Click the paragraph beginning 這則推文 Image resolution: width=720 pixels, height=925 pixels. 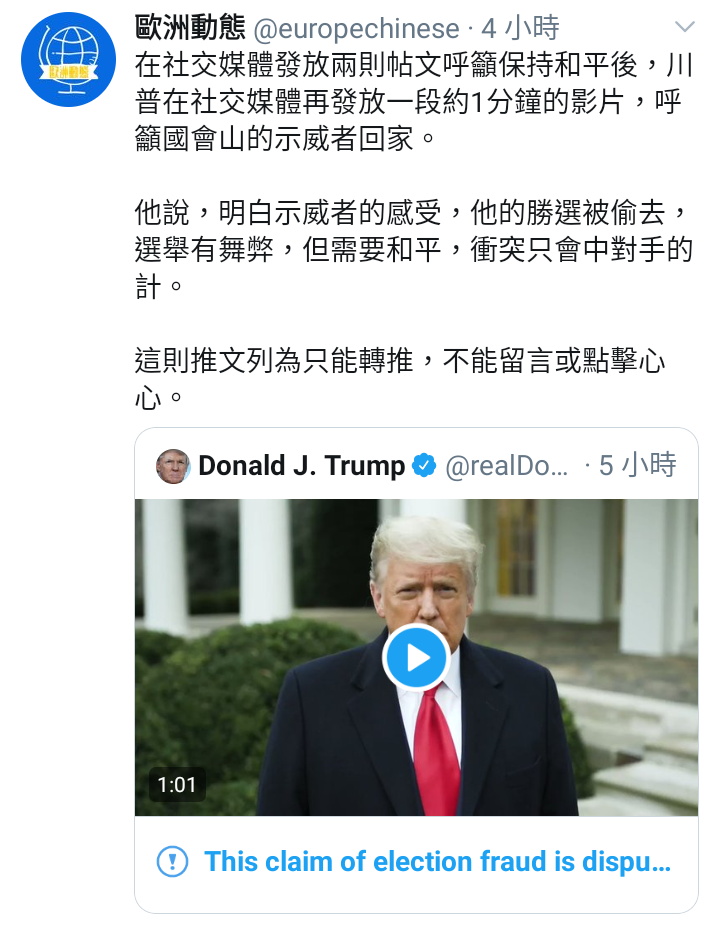click(x=400, y=378)
